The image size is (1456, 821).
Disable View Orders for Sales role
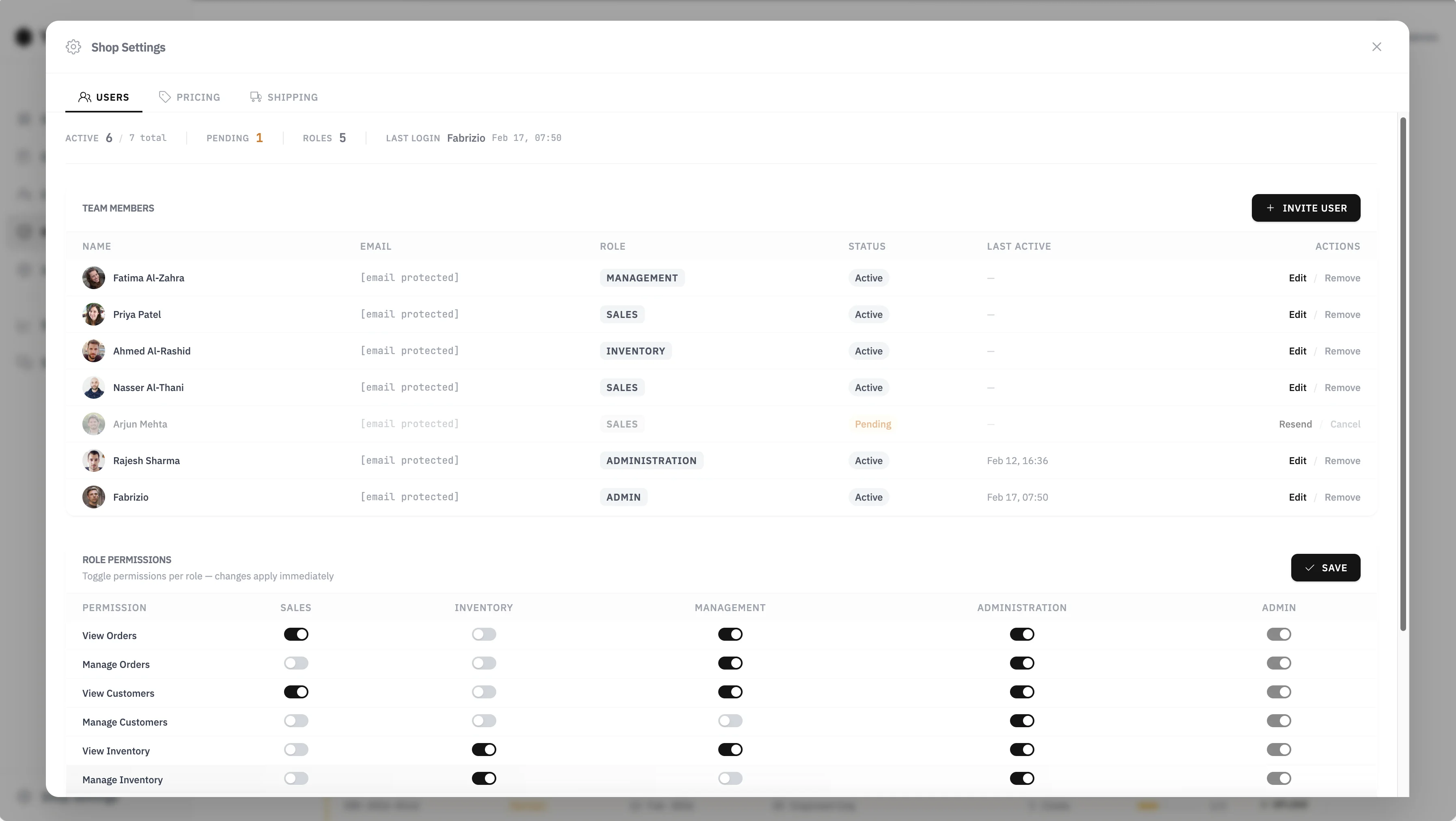tap(296, 634)
